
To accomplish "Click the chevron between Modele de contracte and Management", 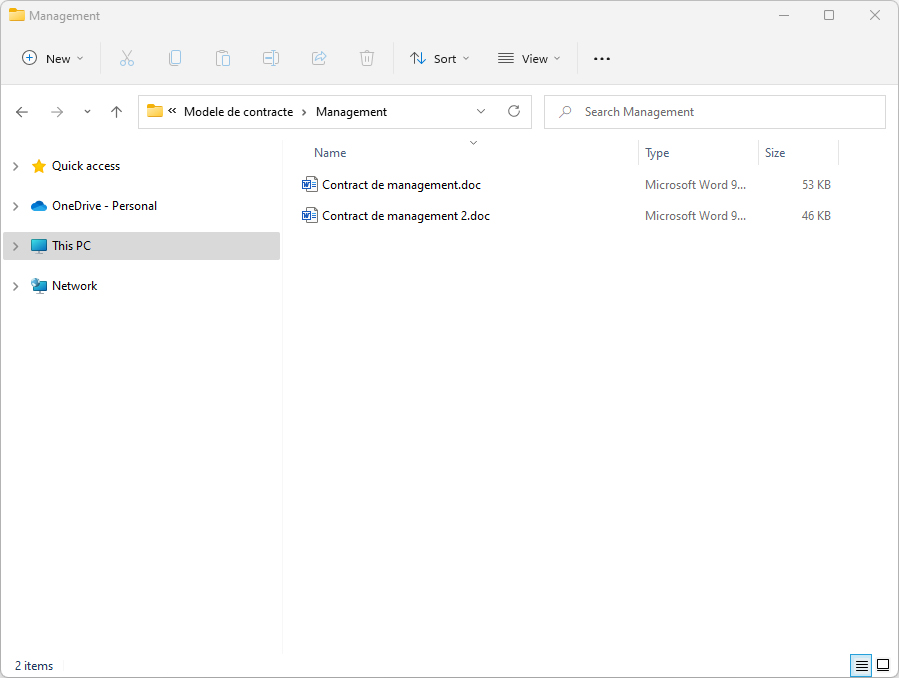I will [x=304, y=112].
